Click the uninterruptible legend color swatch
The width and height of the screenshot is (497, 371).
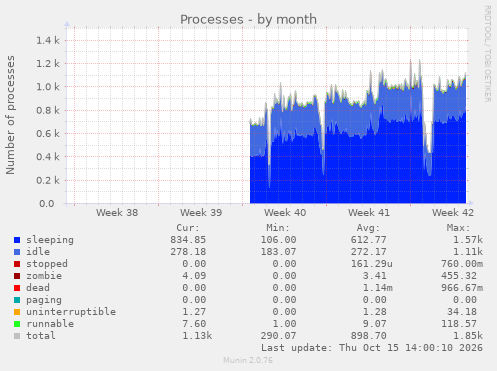coord(17,312)
